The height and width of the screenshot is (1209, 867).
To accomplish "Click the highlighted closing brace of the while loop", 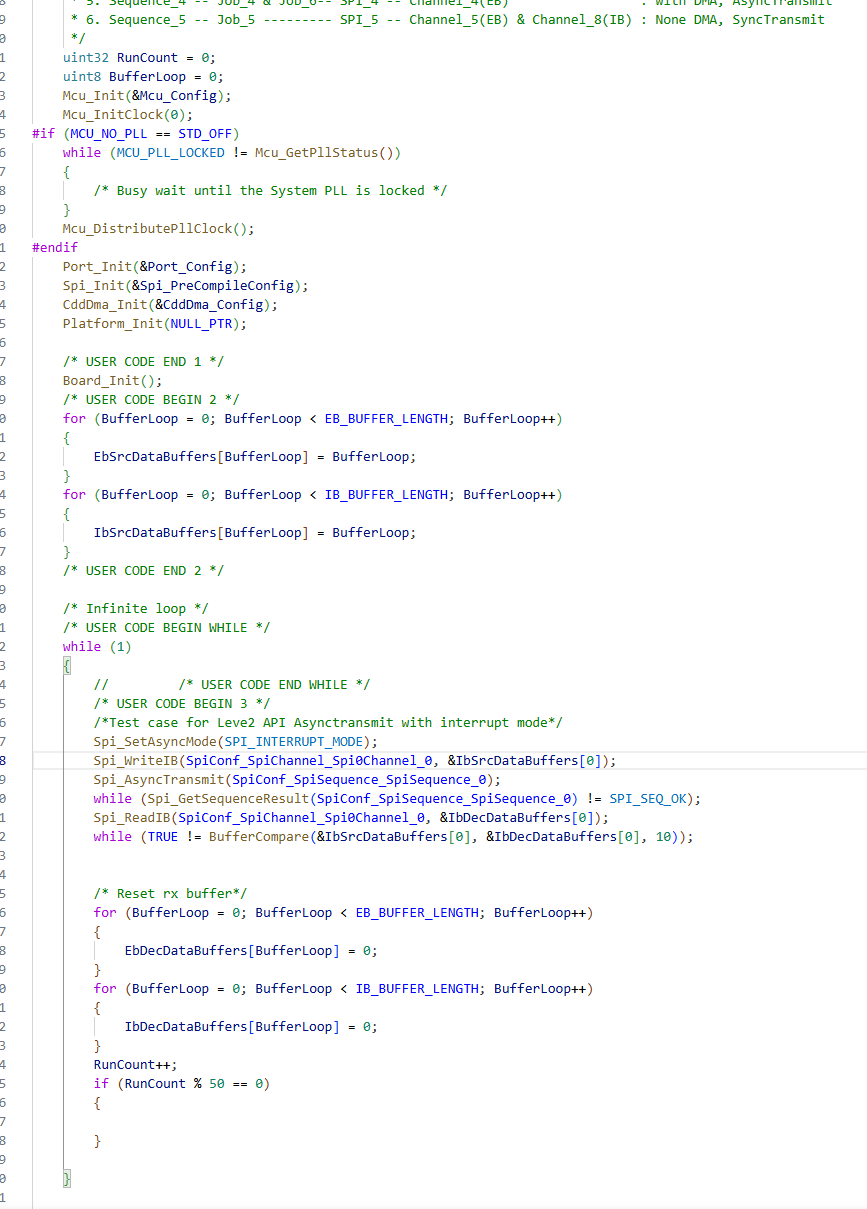I will click(67, 1178).
